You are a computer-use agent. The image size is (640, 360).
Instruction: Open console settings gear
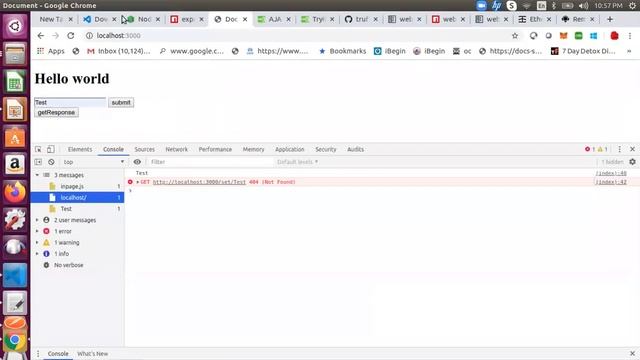(x=632, y=162)
